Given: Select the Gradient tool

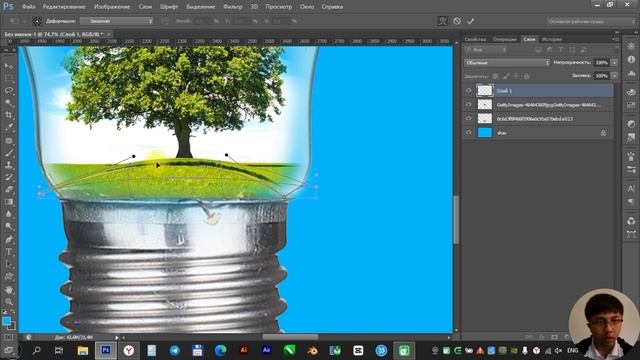Looking at the screenshot, I should tap(9, 202).
